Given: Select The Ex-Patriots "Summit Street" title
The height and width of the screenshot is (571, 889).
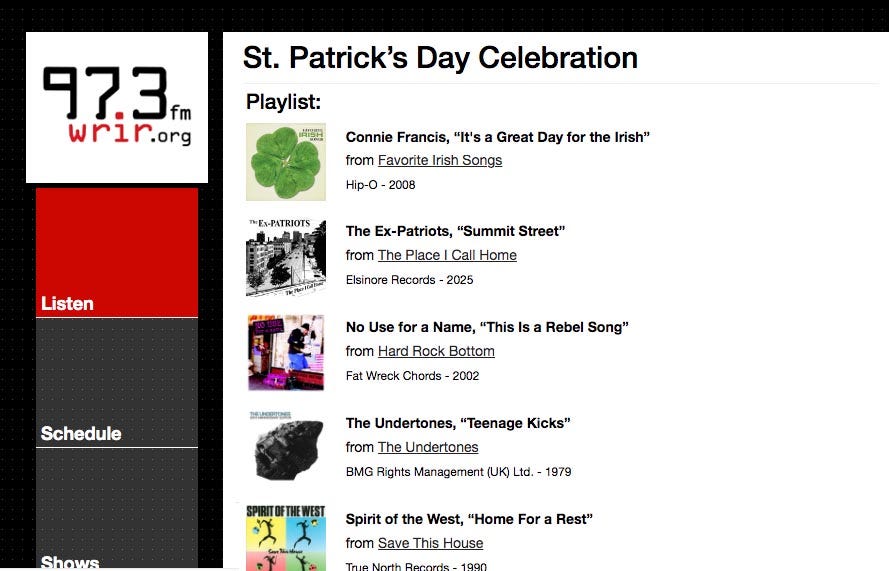Looking at the screenshot, I should point(455,231).
